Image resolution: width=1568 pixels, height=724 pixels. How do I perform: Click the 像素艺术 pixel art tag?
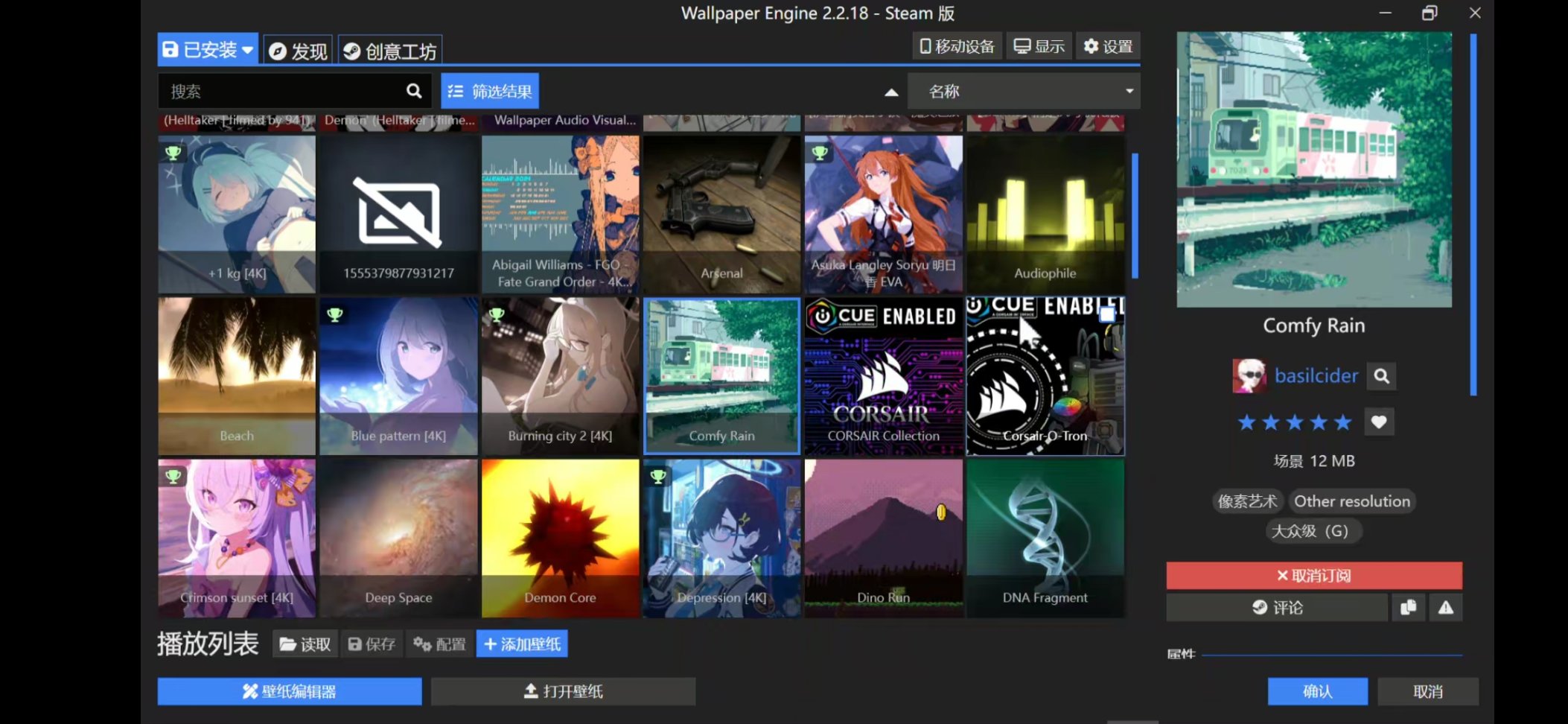1247,501
